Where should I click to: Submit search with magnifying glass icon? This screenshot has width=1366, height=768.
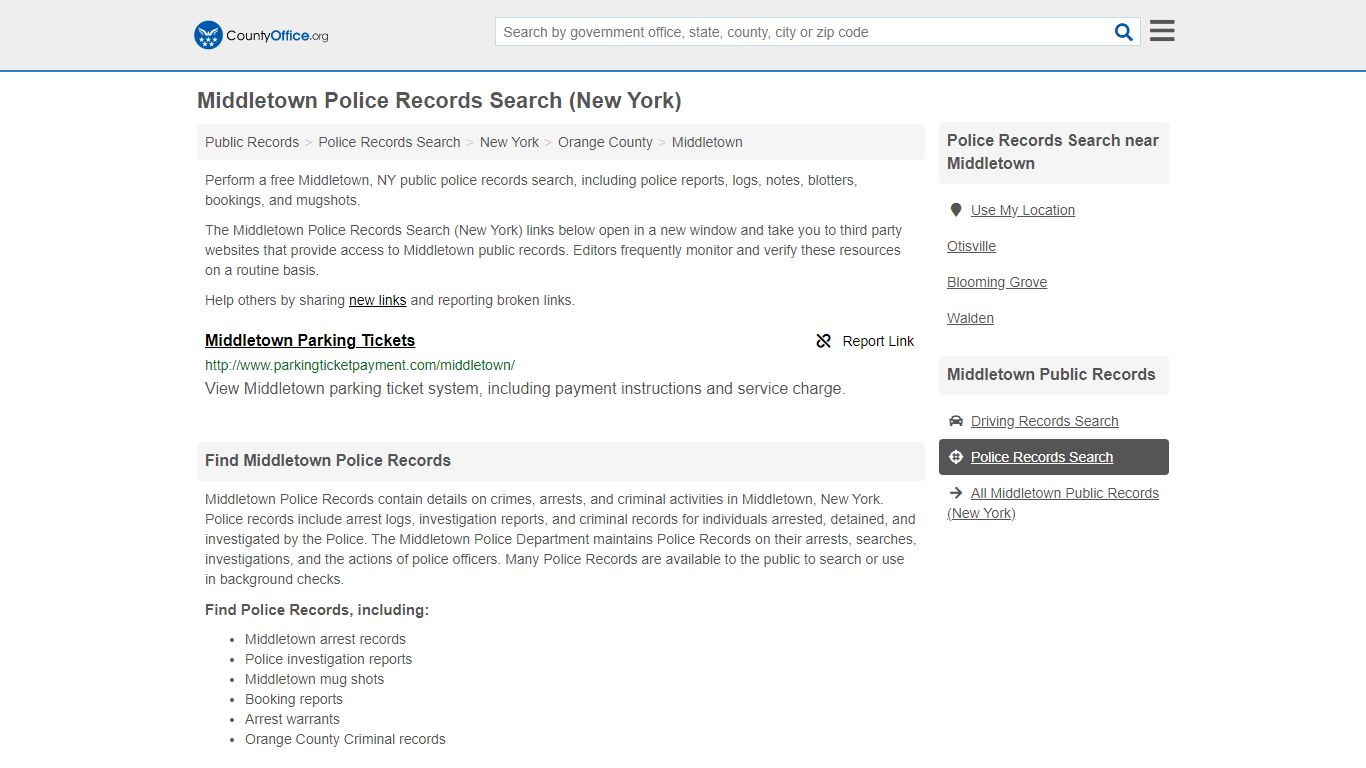point(1124,32)
